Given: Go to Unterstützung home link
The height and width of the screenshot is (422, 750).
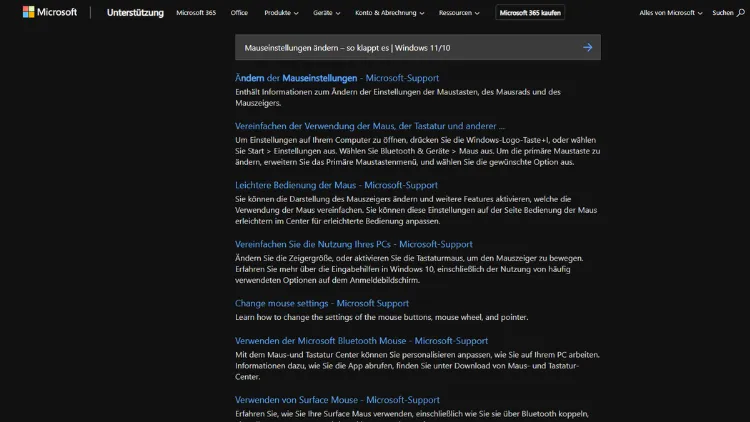Looking at the screenshot, I should (135, 13).
